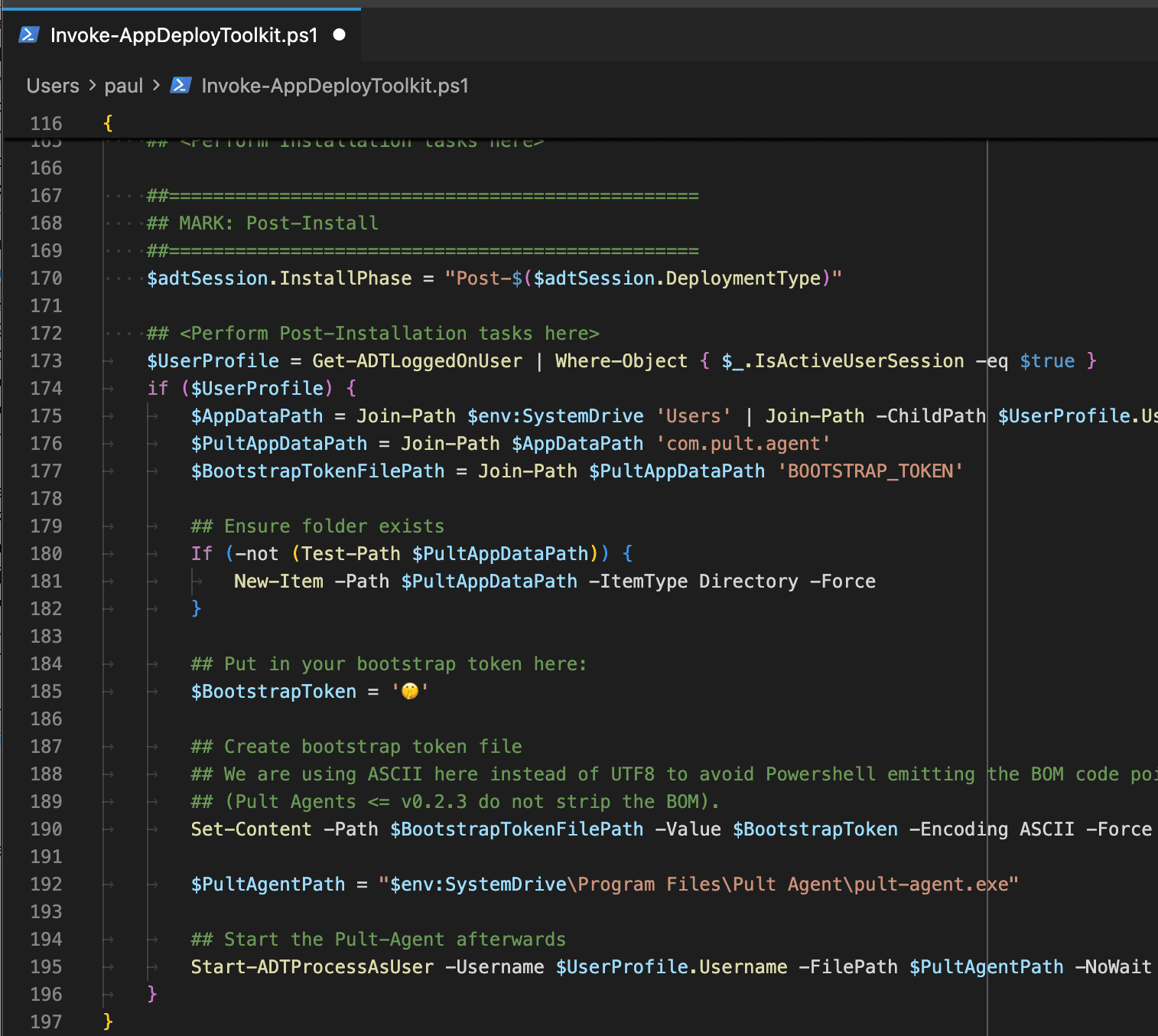The height and width of the screenshot is (1036, 1158).
Task: Select the Invoke-AppDeployToolkit.ps1 editor tab
Action: click(x=182, y=35)
